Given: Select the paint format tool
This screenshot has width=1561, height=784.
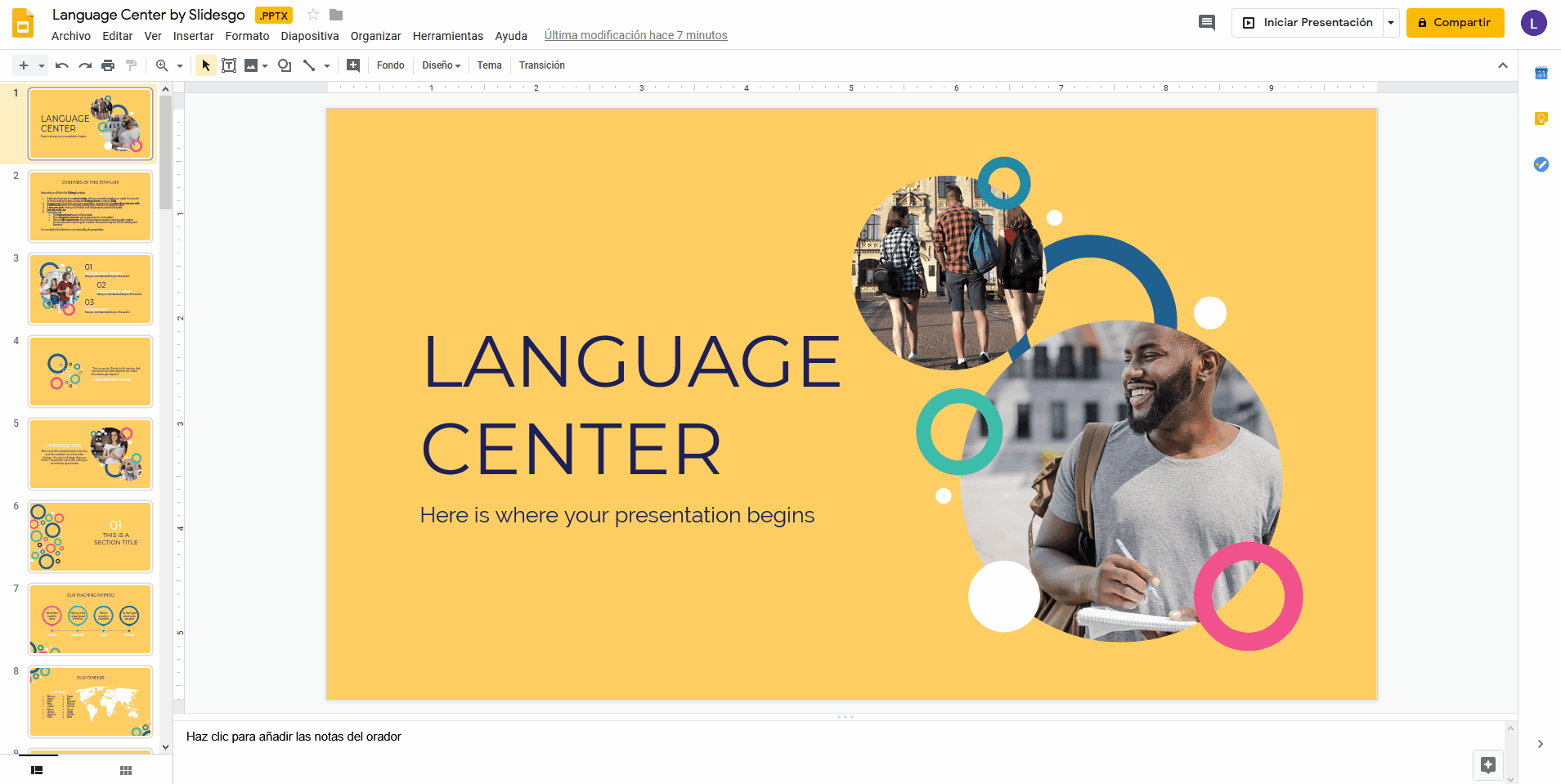Looking at the screenshot, I should [131, 65].
